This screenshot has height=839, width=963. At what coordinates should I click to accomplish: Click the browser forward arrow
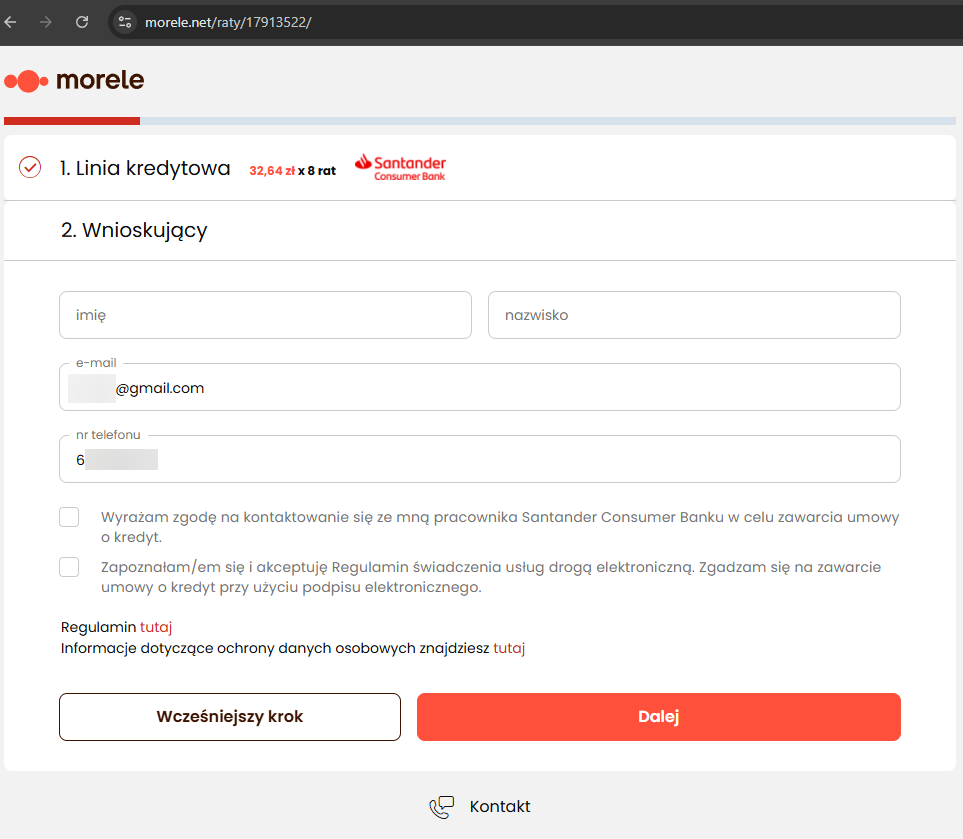click(46, 22)
